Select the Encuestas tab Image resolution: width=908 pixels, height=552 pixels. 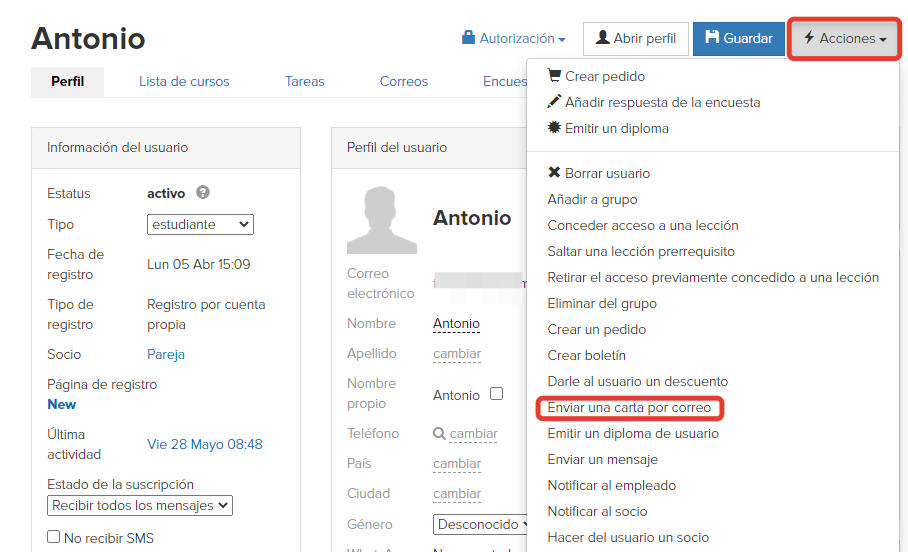505,82
